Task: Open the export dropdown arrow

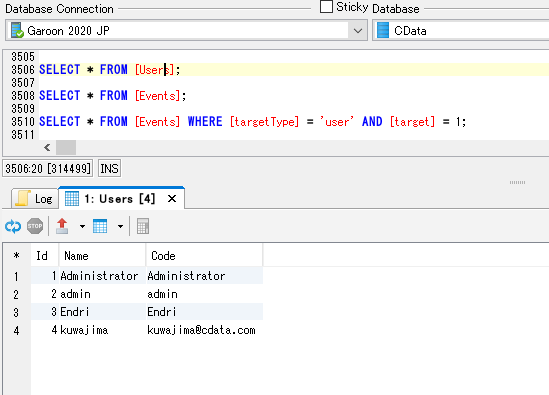Action: click(x=82, y=227)
